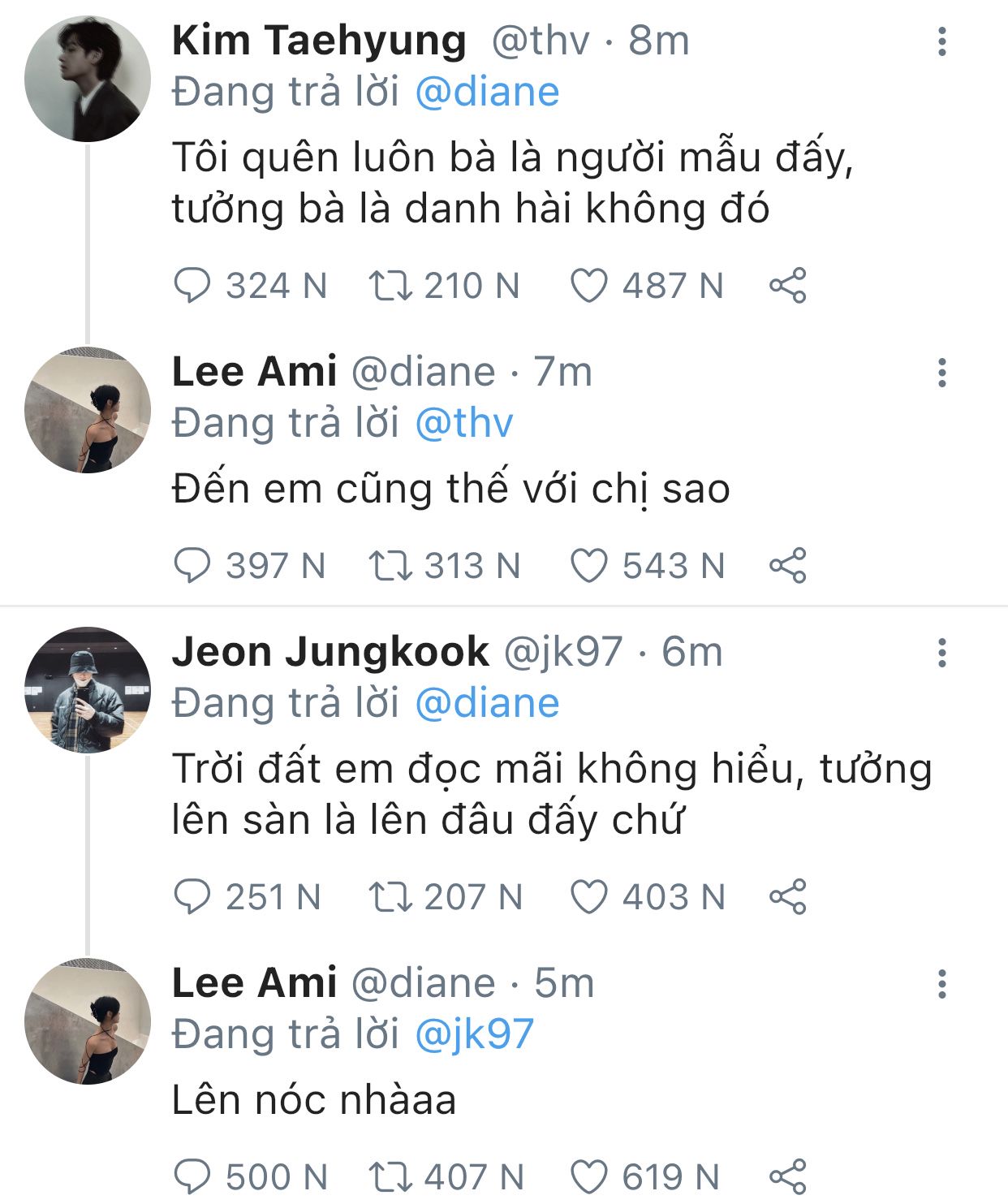Retweet Lee Ami's tweet with 313 N
The height and width of the screenshot is (1204, 1008).
pos(390,566)
